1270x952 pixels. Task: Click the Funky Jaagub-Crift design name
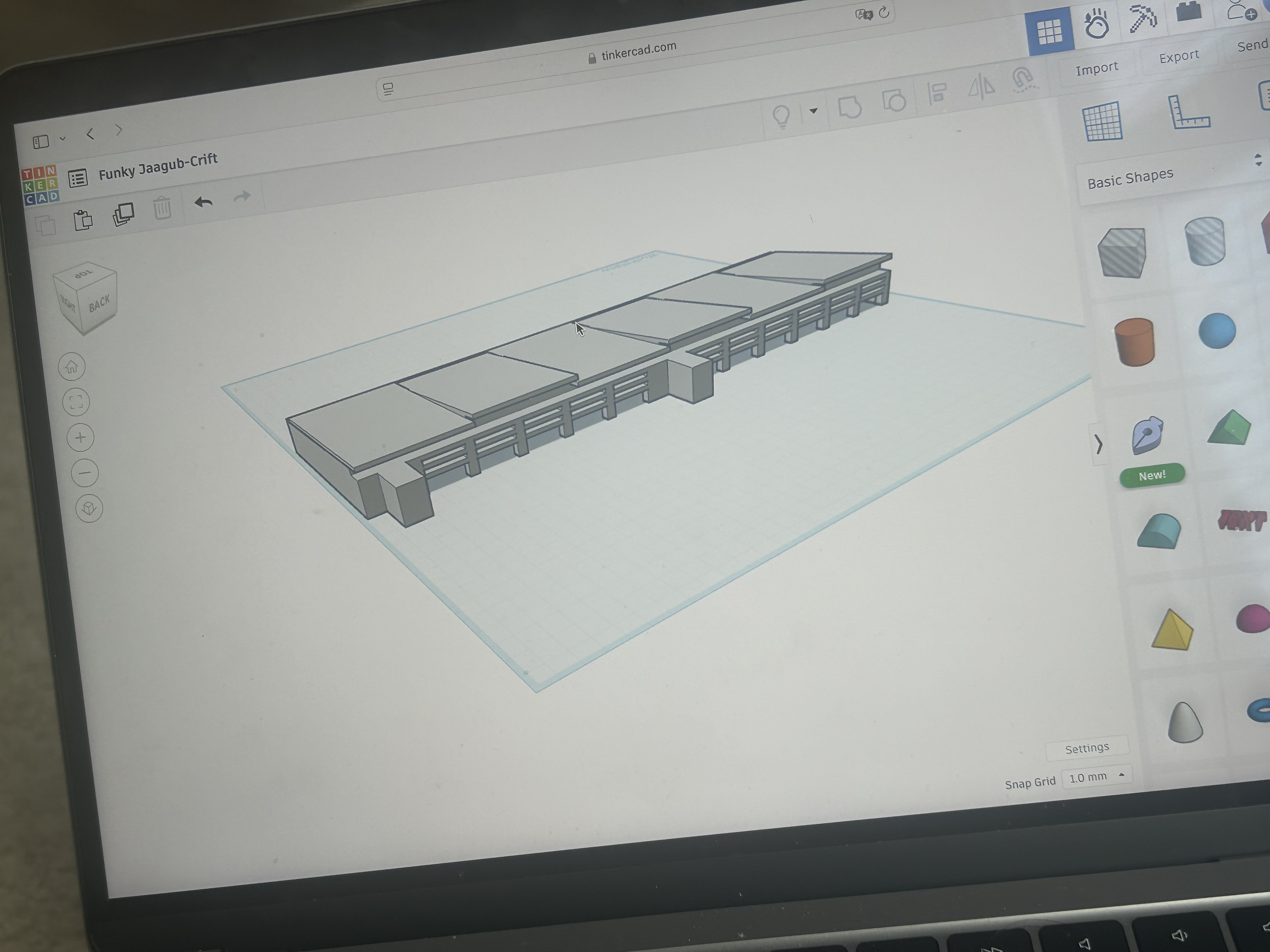[x=158, y=167]
